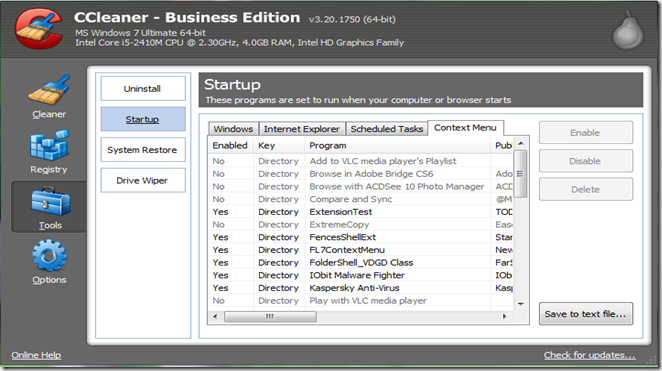This screenshot has height=371, width=662.
Task: Select the Tools toolbox icon
Action: (50, 202)
